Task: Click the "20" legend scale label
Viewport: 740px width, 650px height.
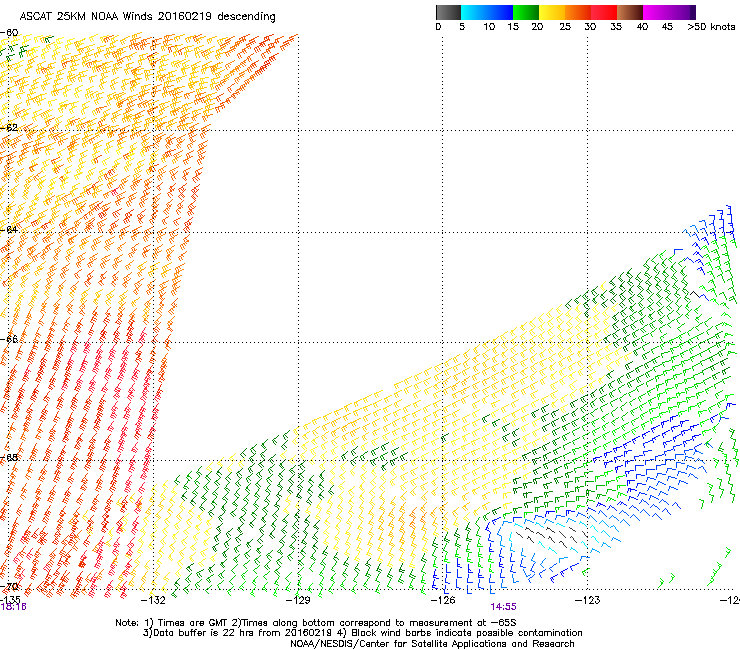Action: point(537,27)
